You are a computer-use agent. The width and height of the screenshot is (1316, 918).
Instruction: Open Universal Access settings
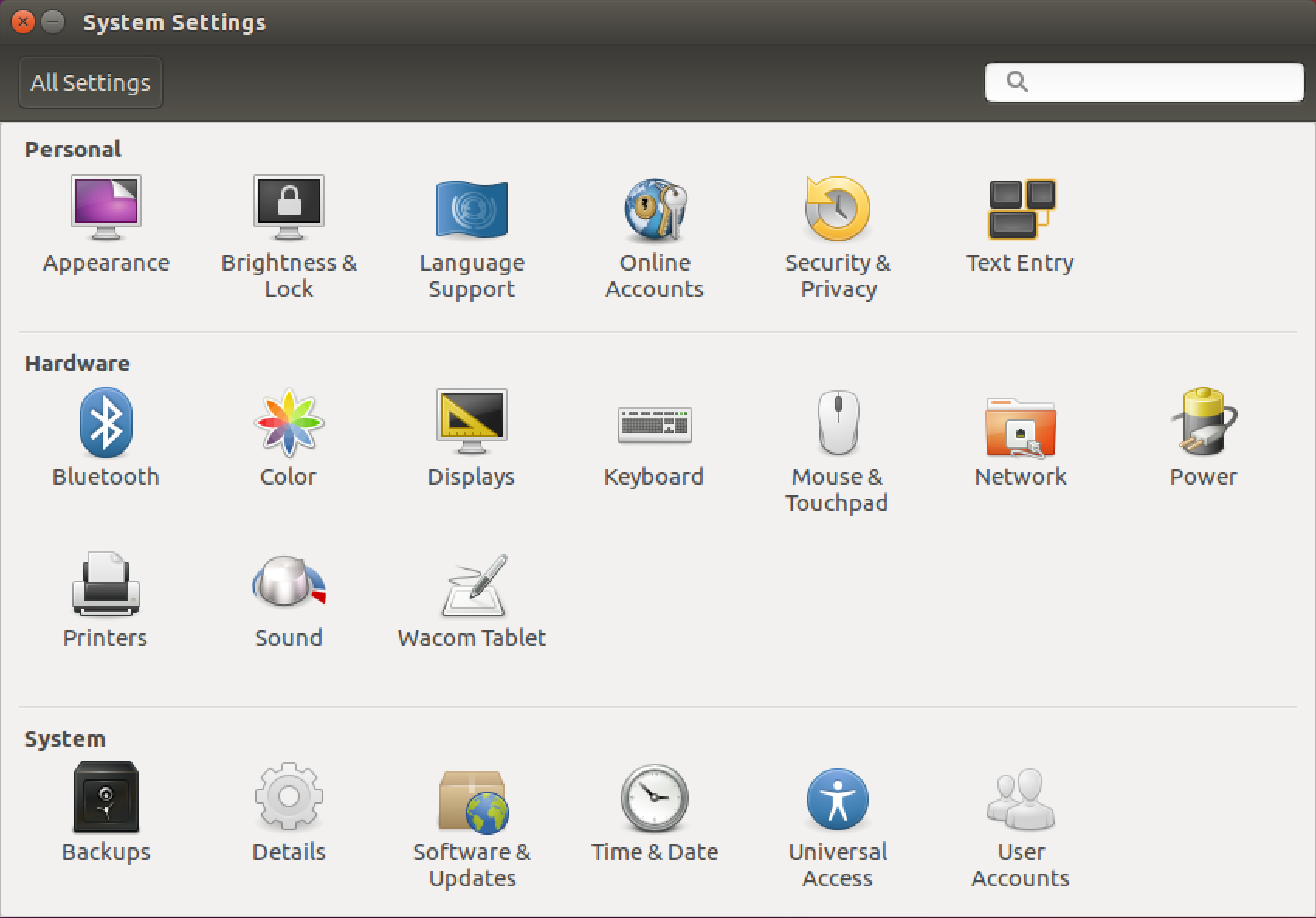coord(838,814)
